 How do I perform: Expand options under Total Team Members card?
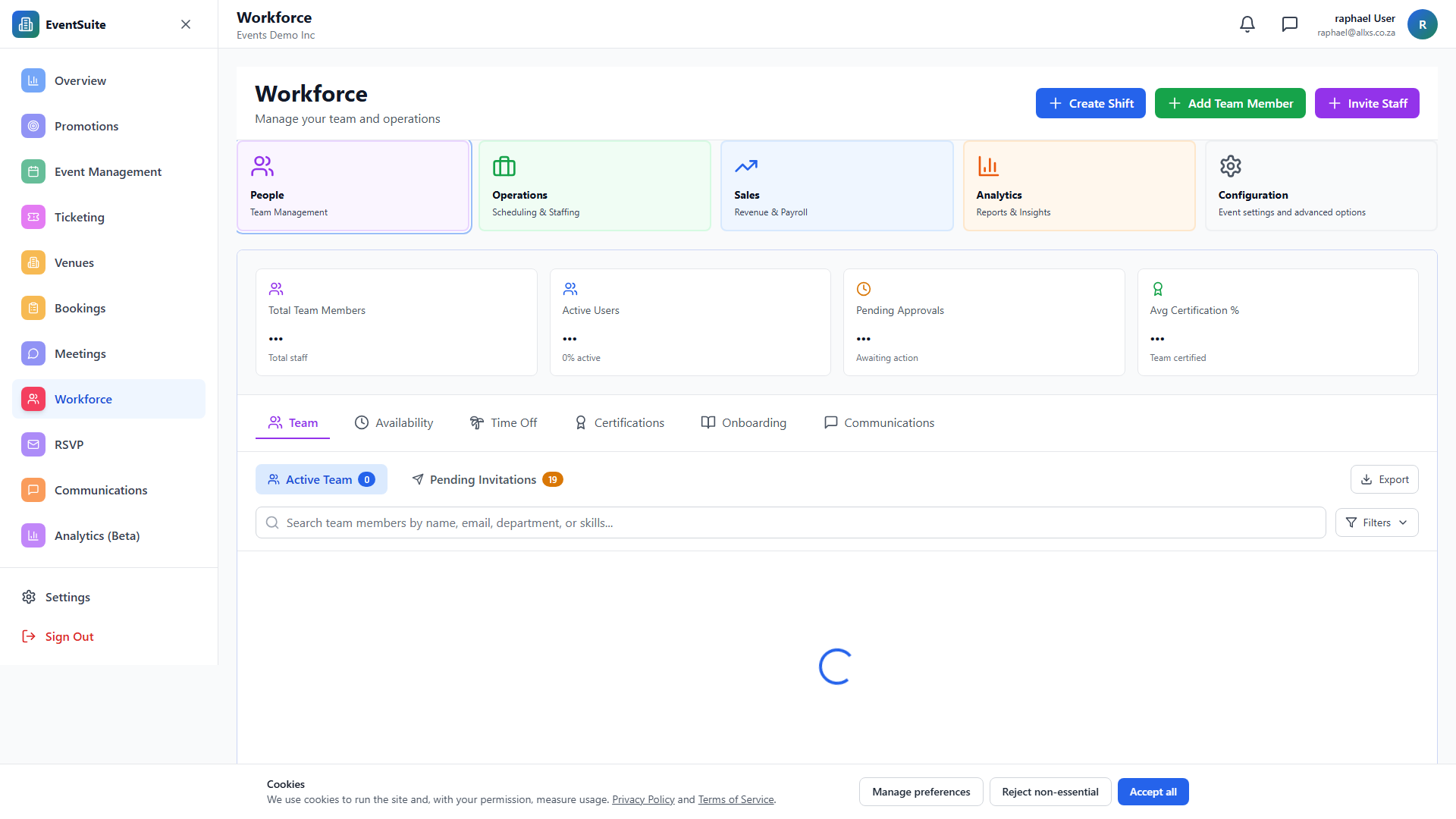pyautogui.click(x=276, y=339)
